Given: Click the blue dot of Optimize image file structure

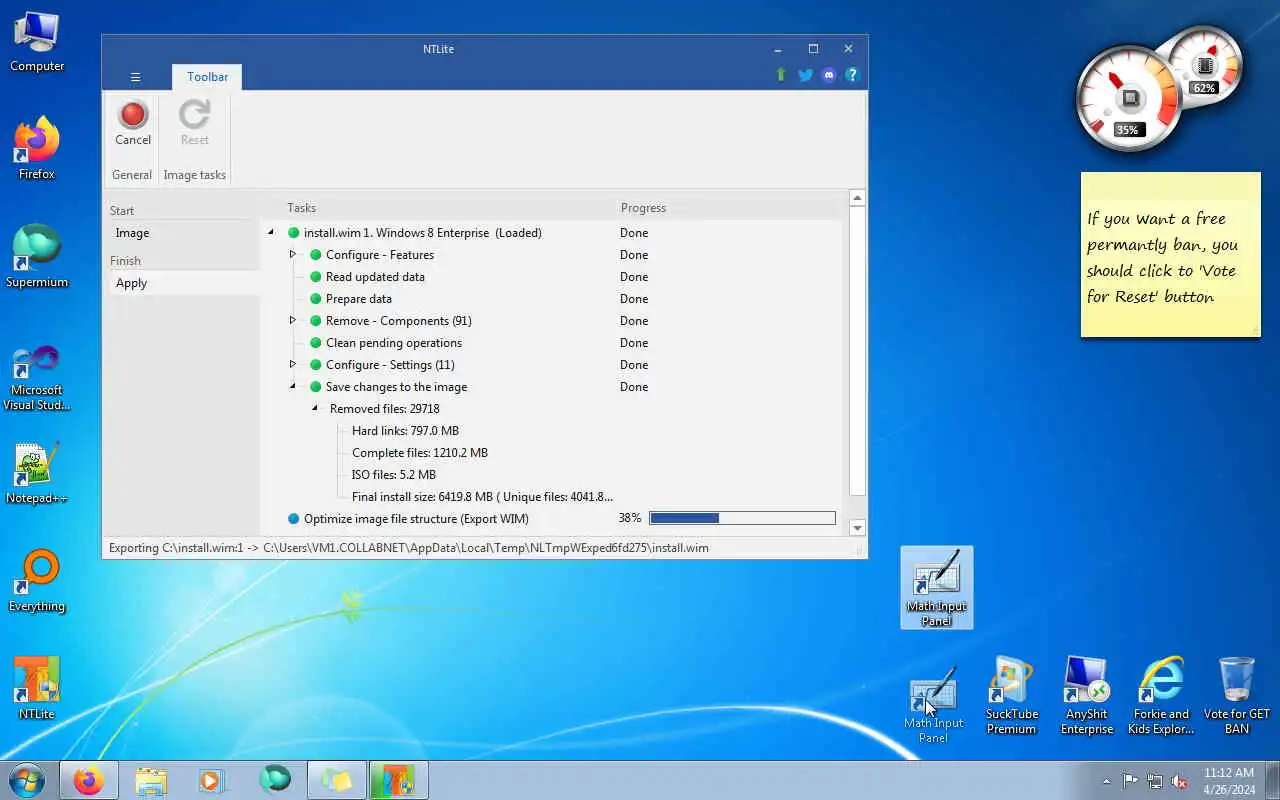Looking at the screenshot, I should 294,519.
